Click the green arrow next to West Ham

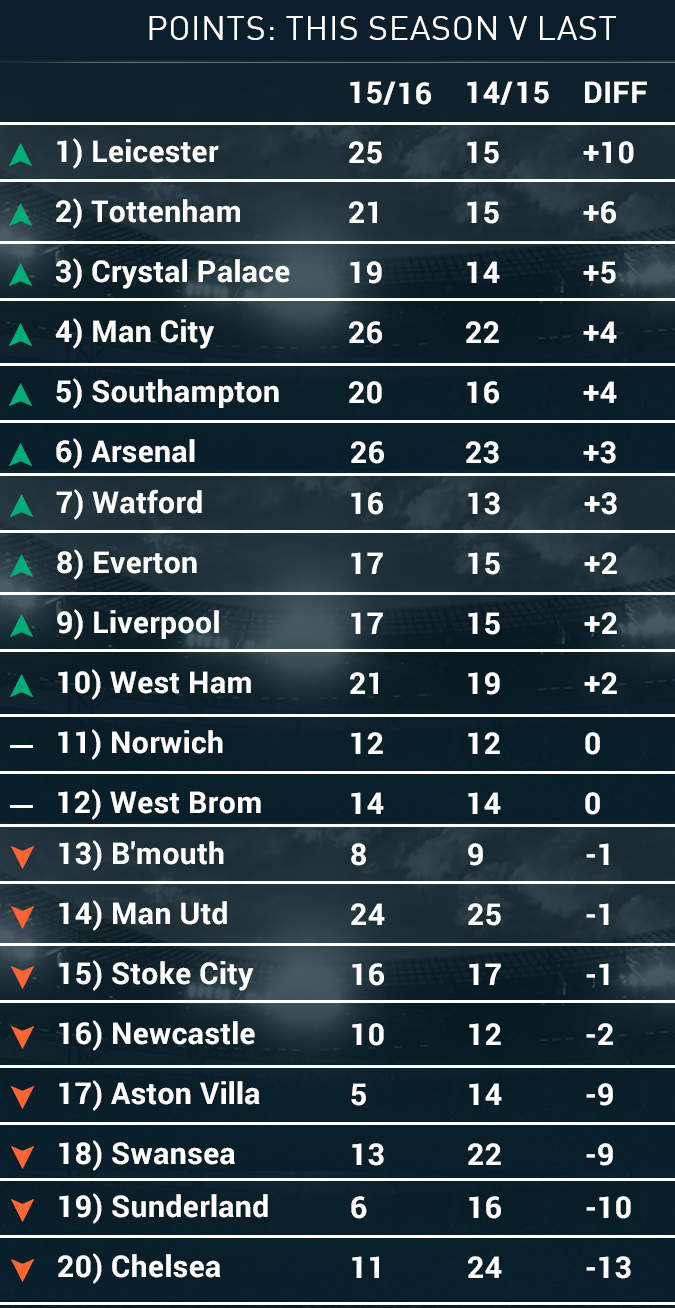[x=21, y=686]
